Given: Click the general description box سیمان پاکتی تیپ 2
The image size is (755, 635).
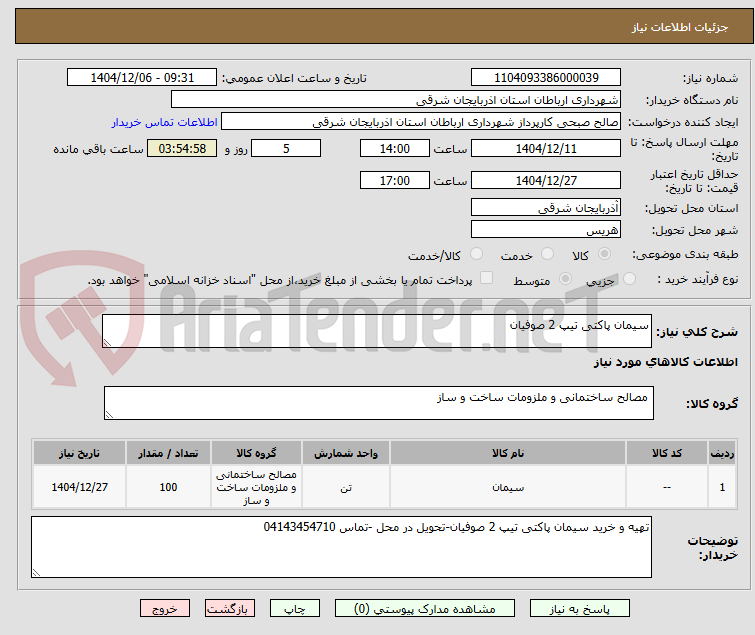Looking at the screenshot, I should pos(377,331).
